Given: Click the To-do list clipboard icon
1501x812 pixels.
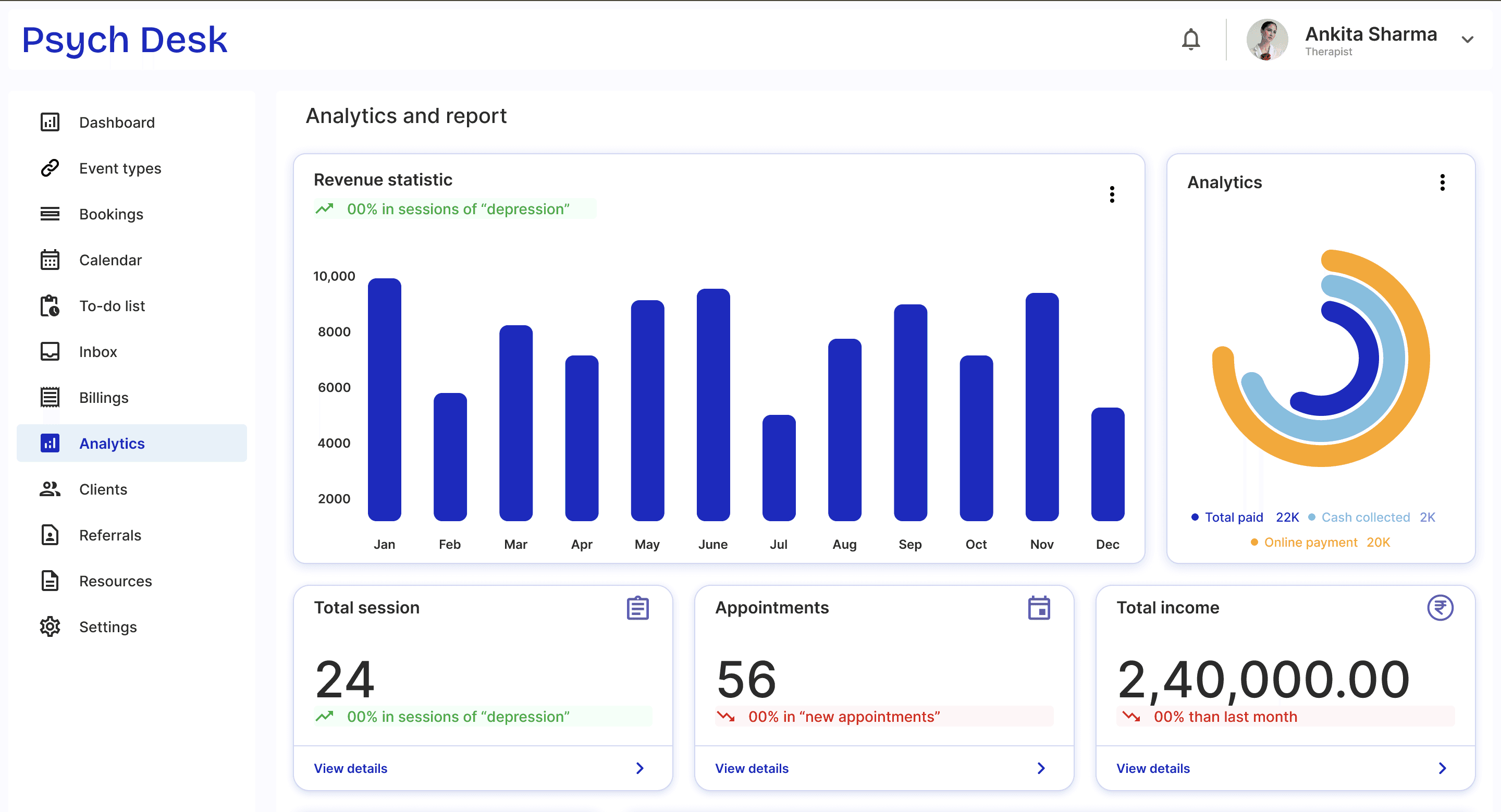Looking at the screenshot, I should point(50,306).
